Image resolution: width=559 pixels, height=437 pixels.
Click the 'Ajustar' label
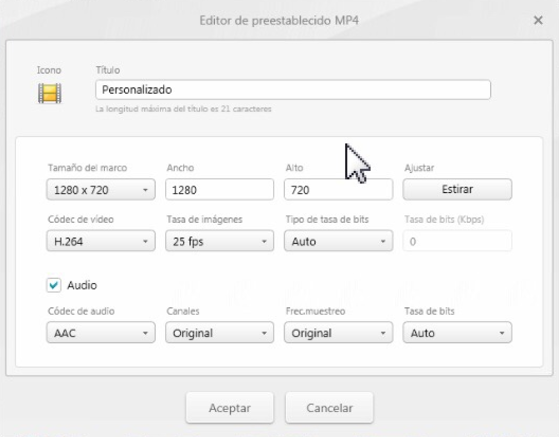[419, 168]
